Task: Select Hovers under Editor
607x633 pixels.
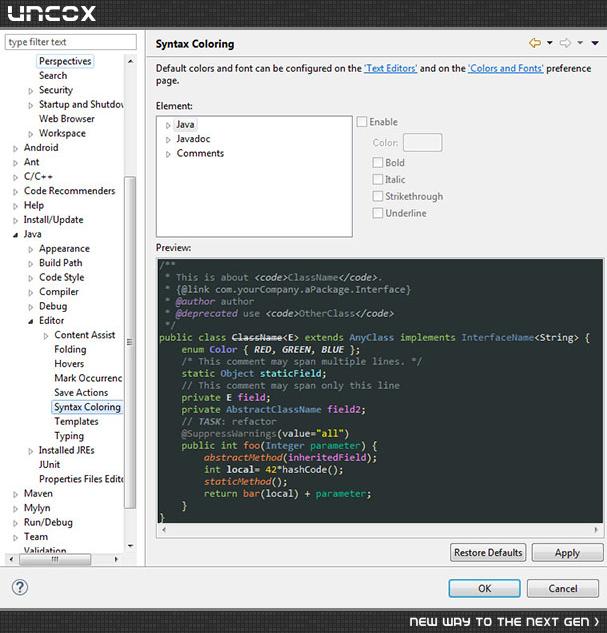Action: (x=69, y=364)
